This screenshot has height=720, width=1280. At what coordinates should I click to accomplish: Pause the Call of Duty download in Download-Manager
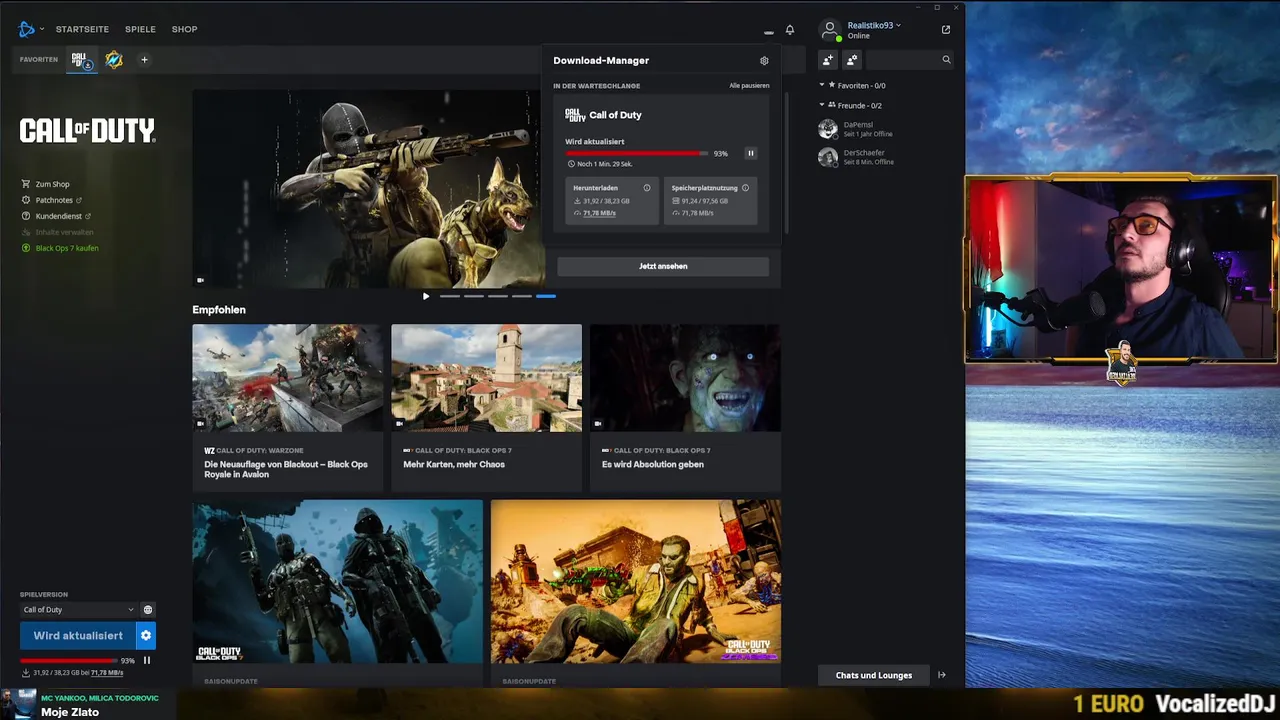coord(751,153)
